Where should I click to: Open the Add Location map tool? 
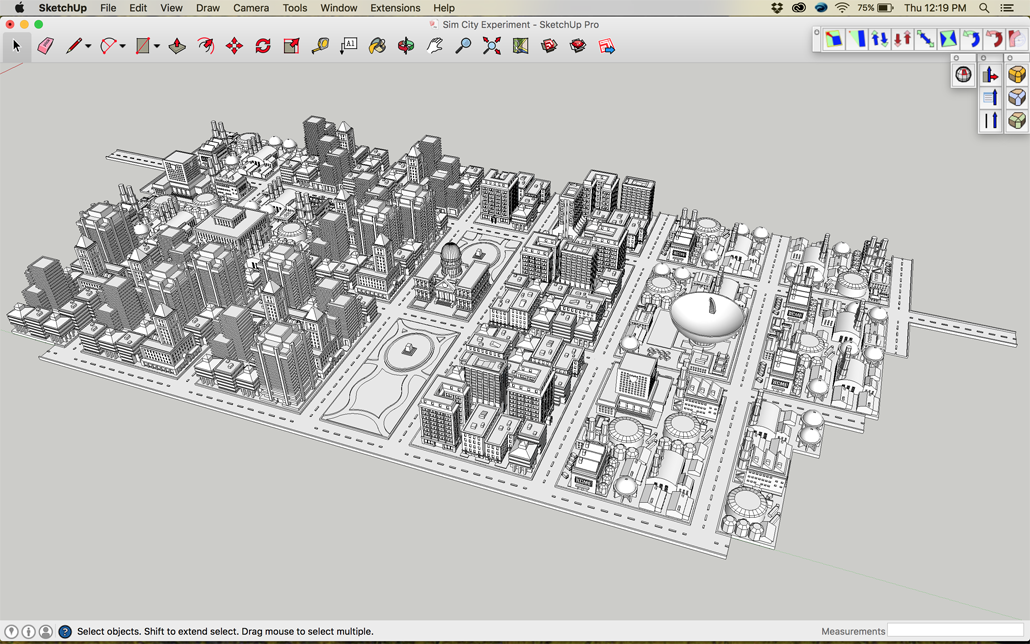[x=520, y=46]
